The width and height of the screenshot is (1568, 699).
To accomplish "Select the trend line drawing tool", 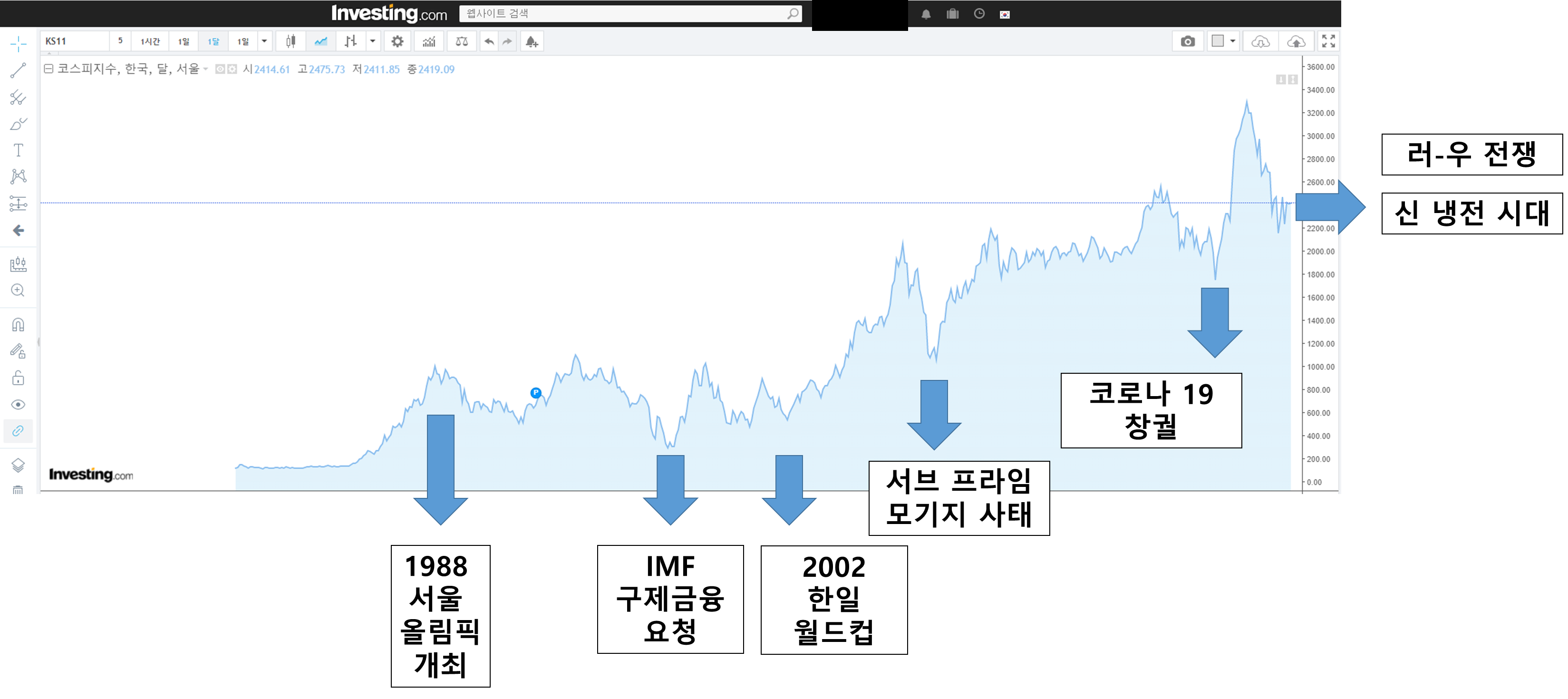I will pos(18,71).
